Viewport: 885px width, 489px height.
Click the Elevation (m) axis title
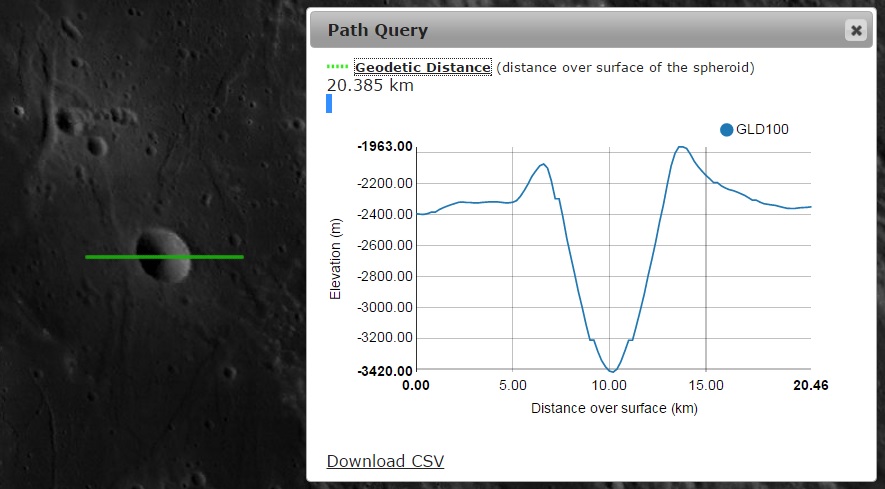pos(336,259)
